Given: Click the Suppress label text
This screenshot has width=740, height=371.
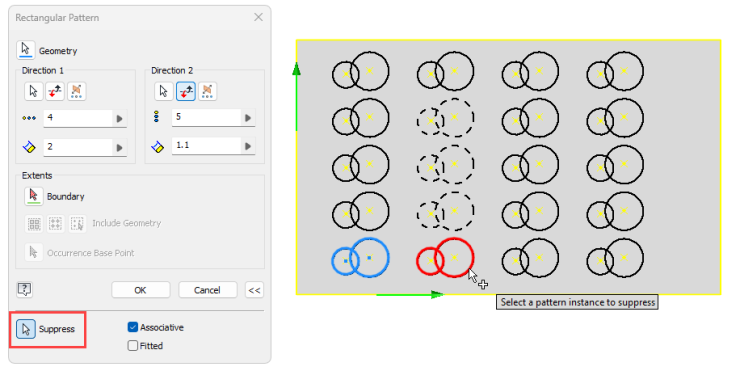Looking at the screenshot, I should [x=57, y=329].
